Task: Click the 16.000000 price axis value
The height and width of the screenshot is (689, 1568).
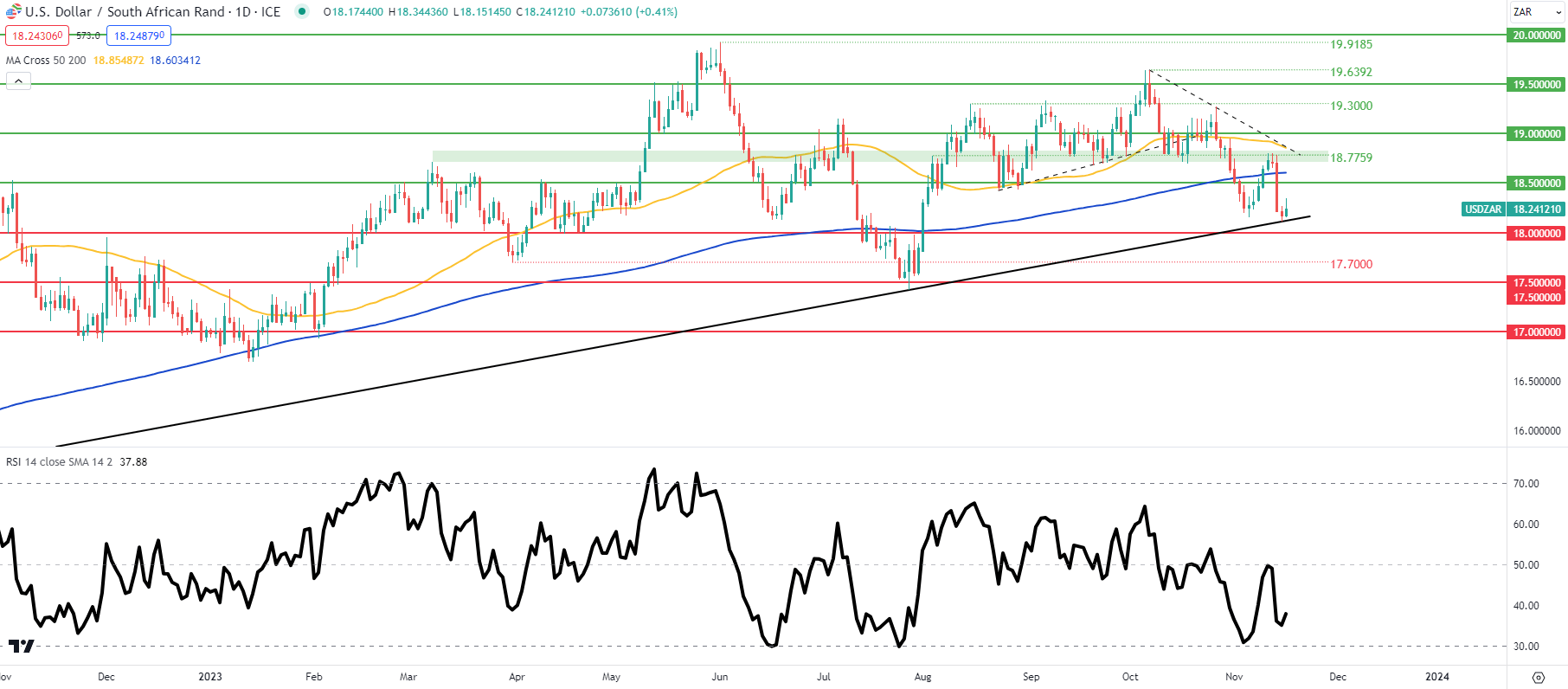Action: click(1537, 431)
